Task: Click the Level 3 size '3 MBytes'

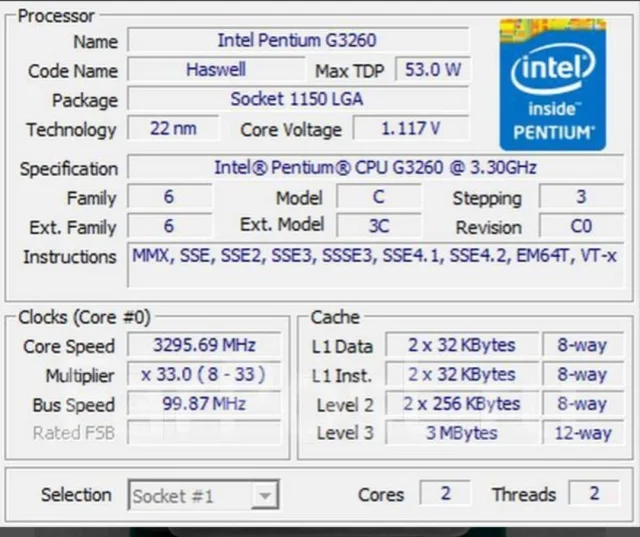Action: pos(462,433)
